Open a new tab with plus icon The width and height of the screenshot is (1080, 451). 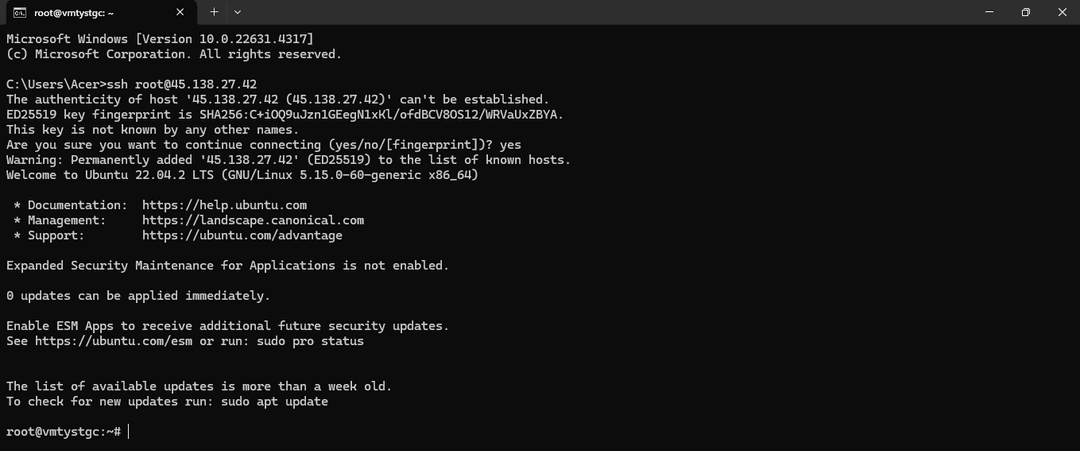214,12
